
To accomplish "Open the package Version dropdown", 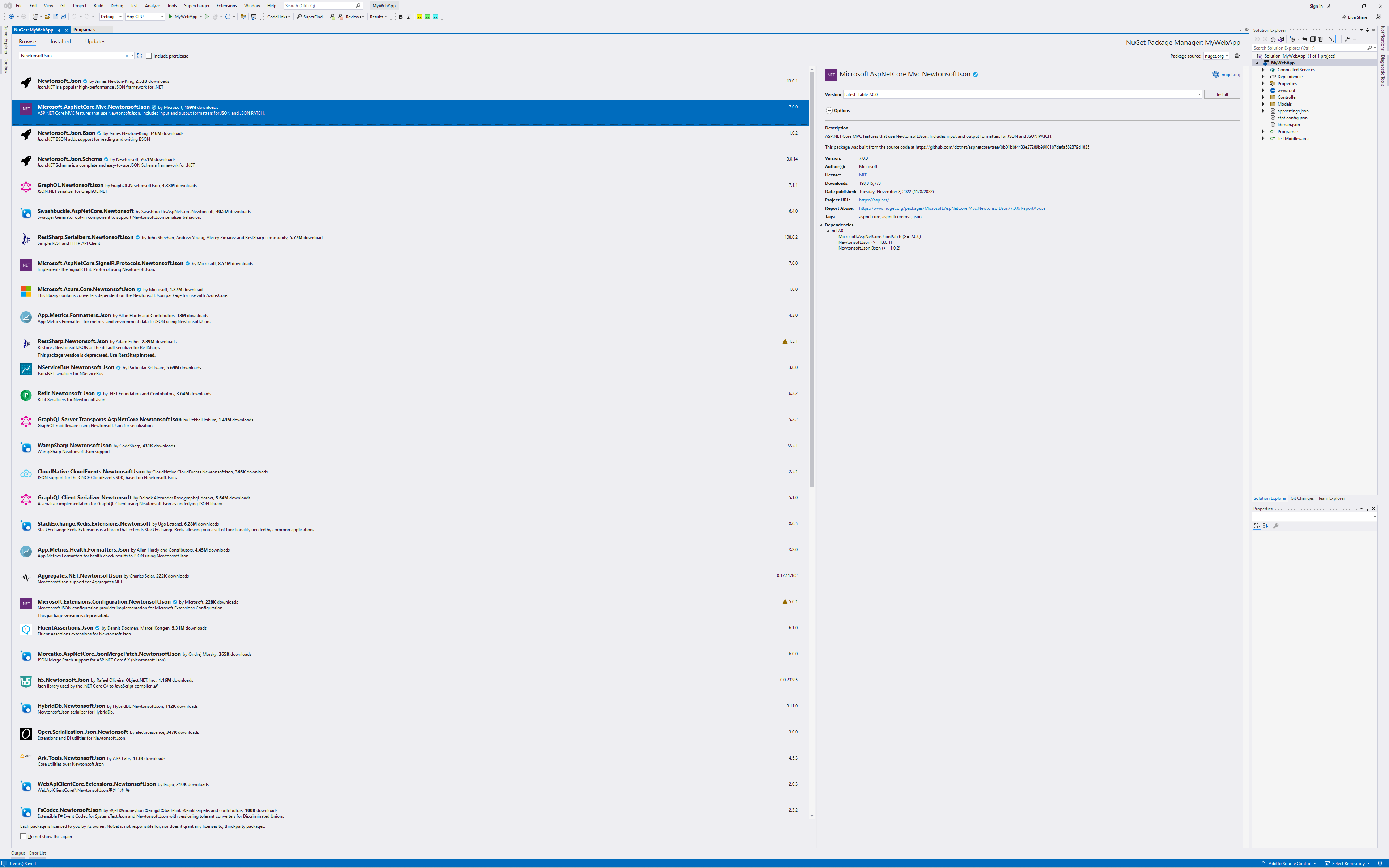I will tap(1199, 95).
